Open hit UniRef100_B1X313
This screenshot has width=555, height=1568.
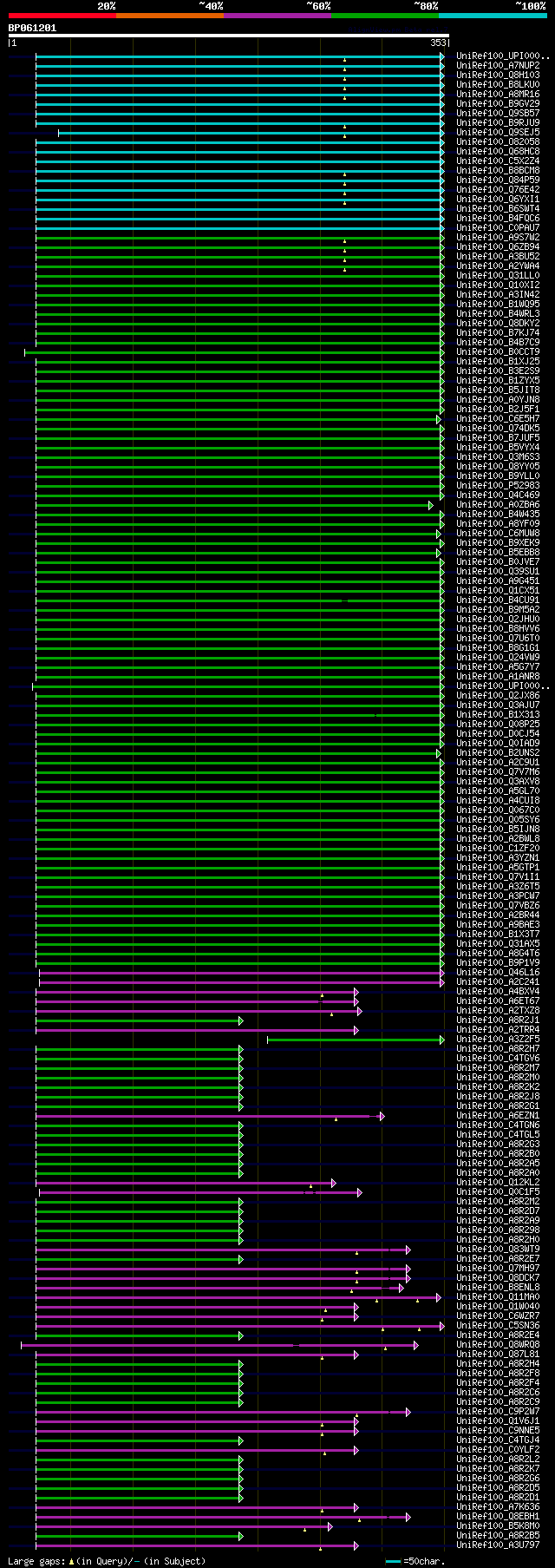pyautogui.click(x=498, y=714)
